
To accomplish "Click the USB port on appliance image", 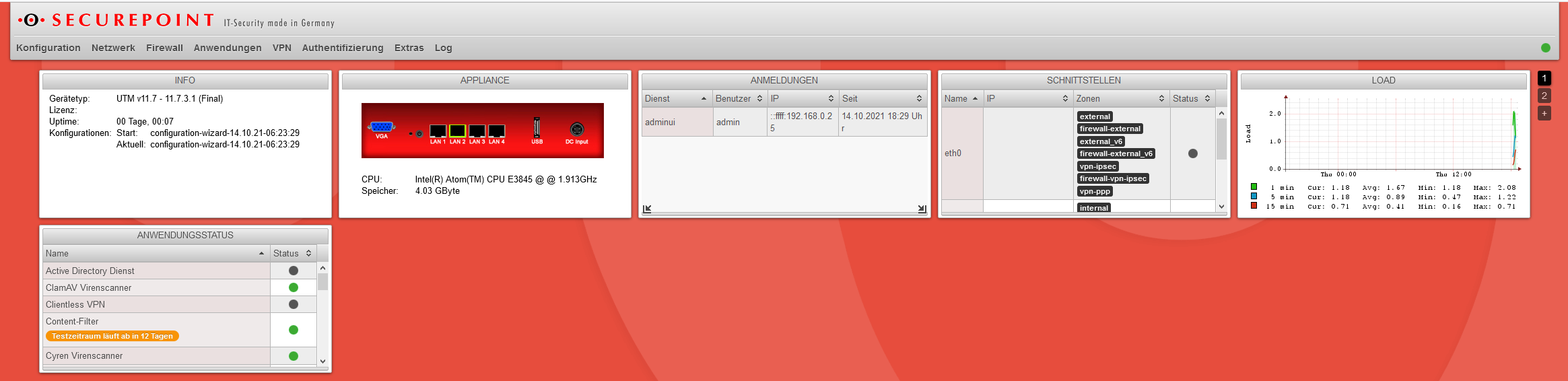I will click(x=537, y=127).
